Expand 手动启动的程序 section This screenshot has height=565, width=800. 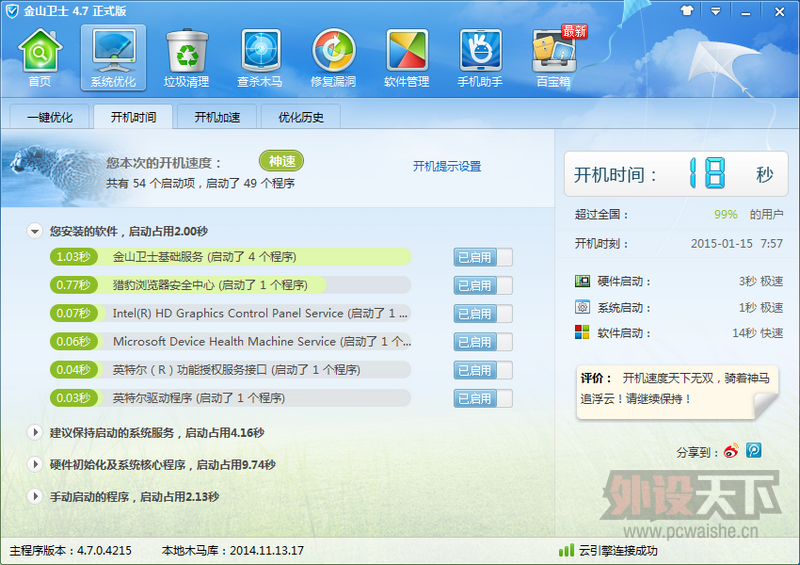point(35,497)
